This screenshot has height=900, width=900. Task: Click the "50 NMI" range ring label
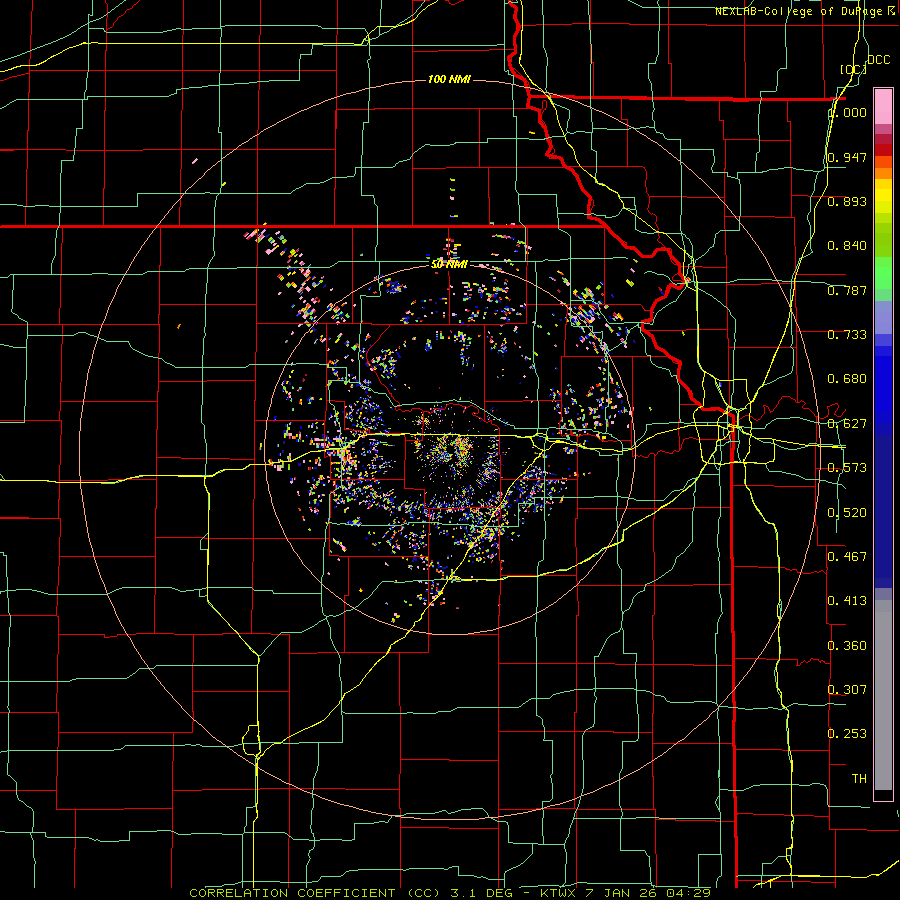coord(449,264)
